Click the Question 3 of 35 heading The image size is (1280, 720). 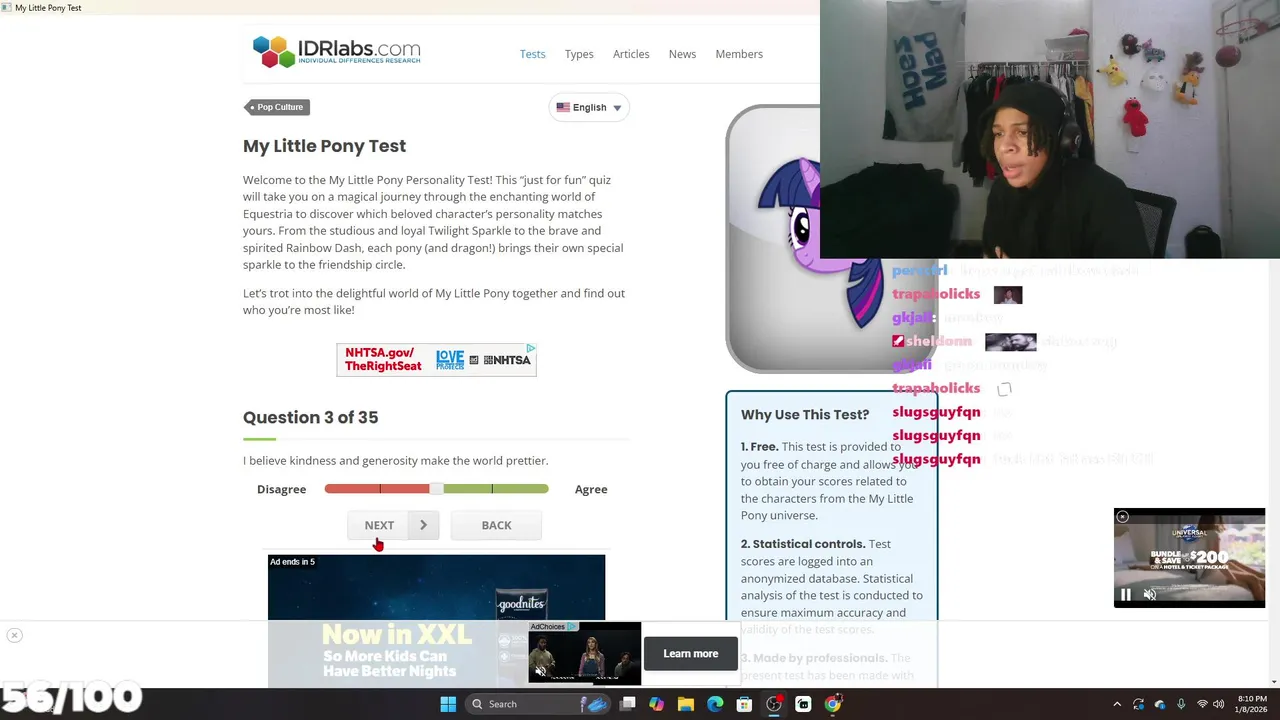tap(310, 417)
